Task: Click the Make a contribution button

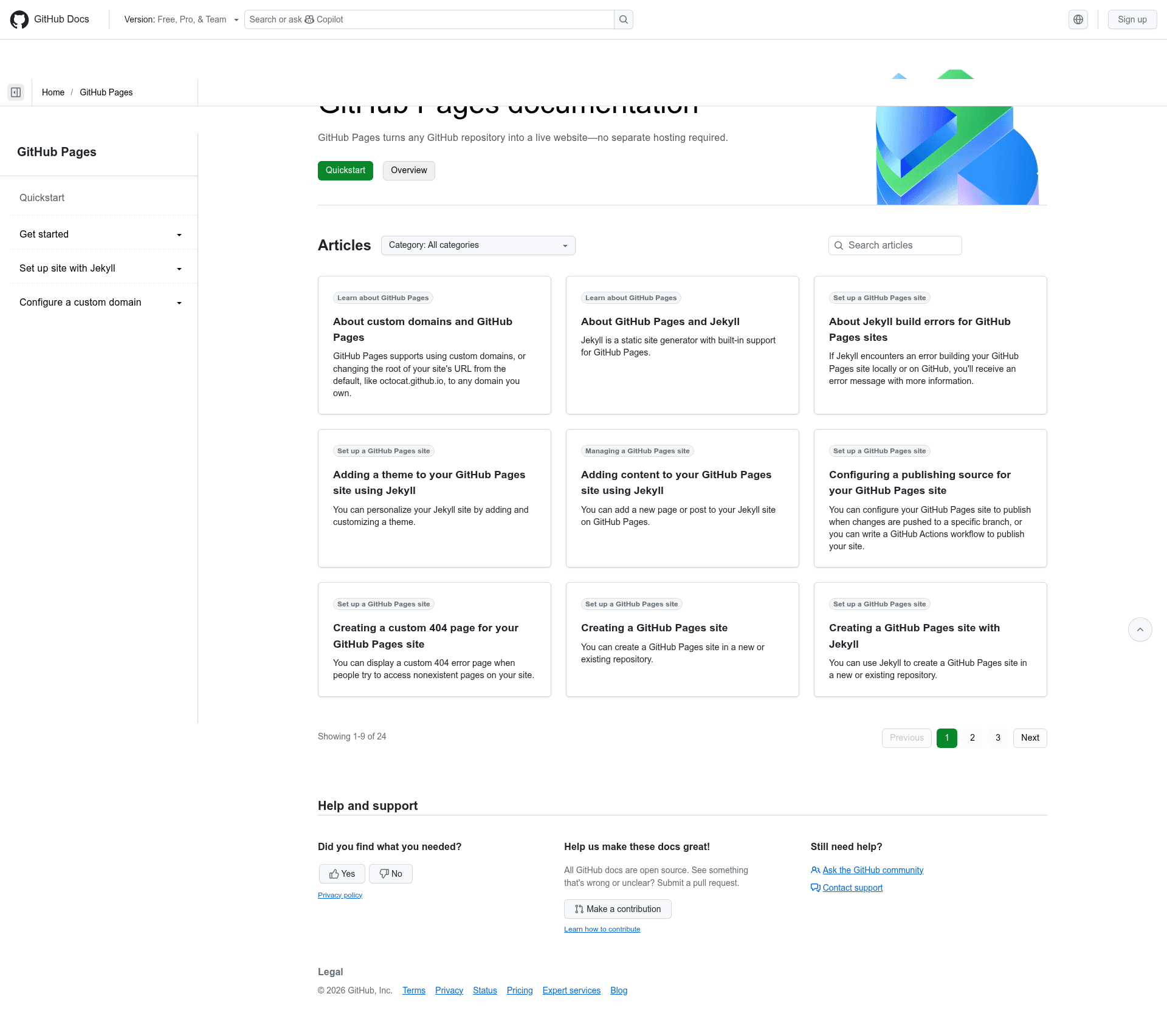Action: 618,909
